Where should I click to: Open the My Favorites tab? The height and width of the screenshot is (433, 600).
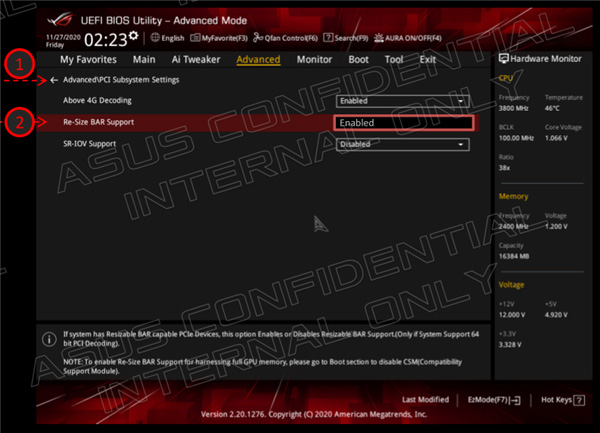(87, 59)
